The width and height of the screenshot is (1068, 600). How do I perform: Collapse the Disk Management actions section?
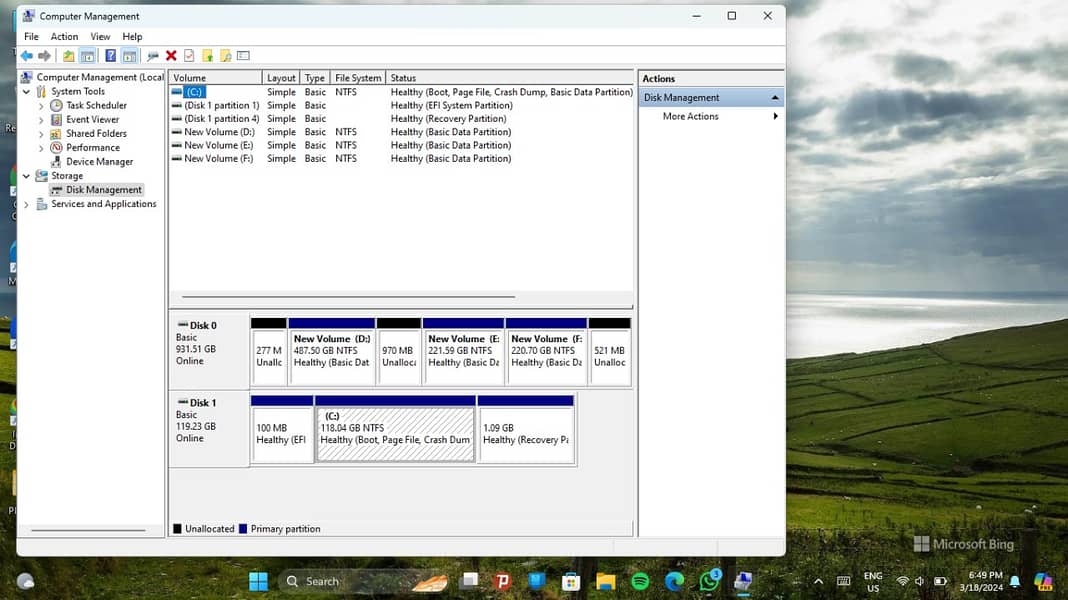click(774, 98)
